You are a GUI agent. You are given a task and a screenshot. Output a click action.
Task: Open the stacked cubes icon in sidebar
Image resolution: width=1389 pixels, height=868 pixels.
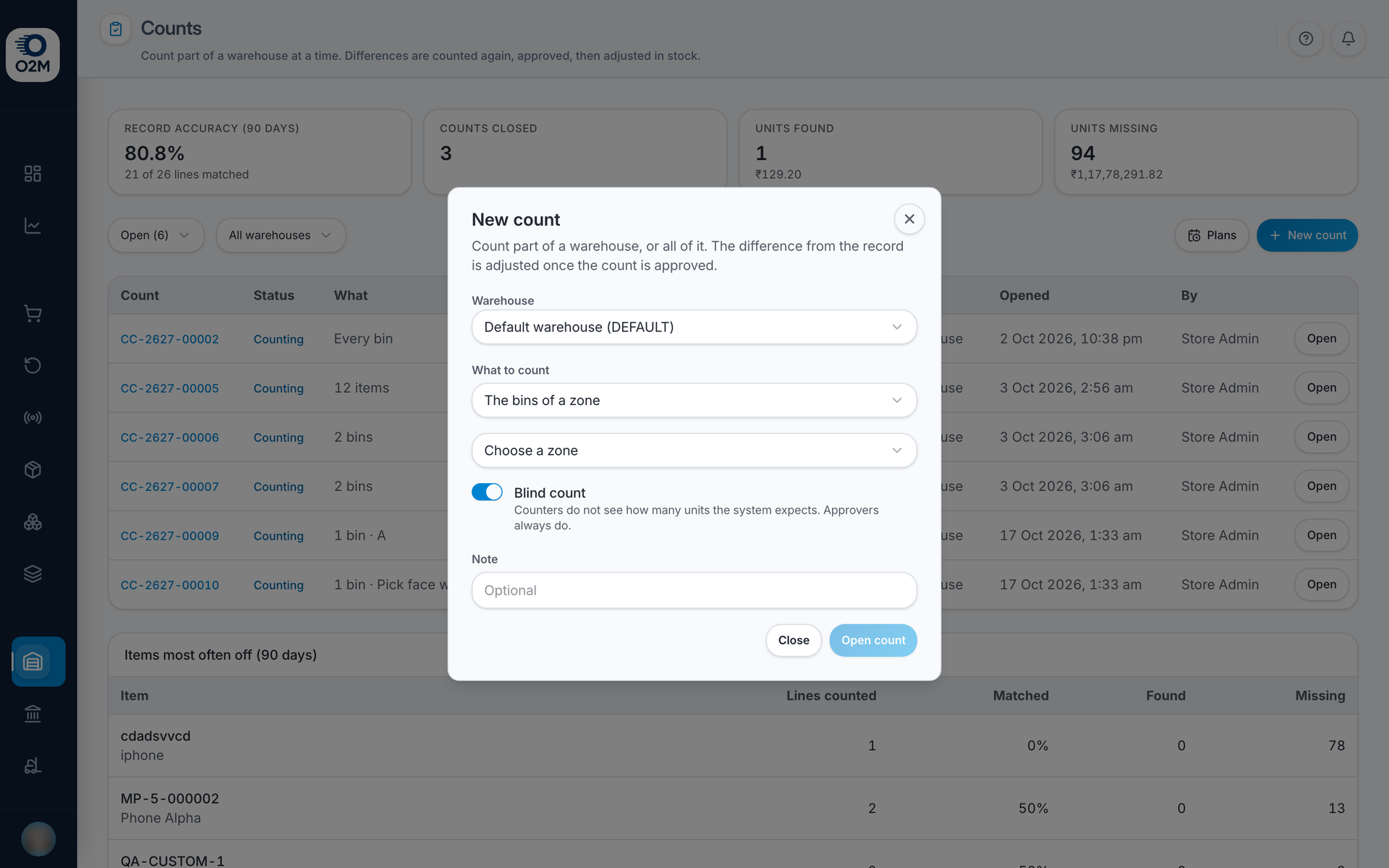point(33,522)
